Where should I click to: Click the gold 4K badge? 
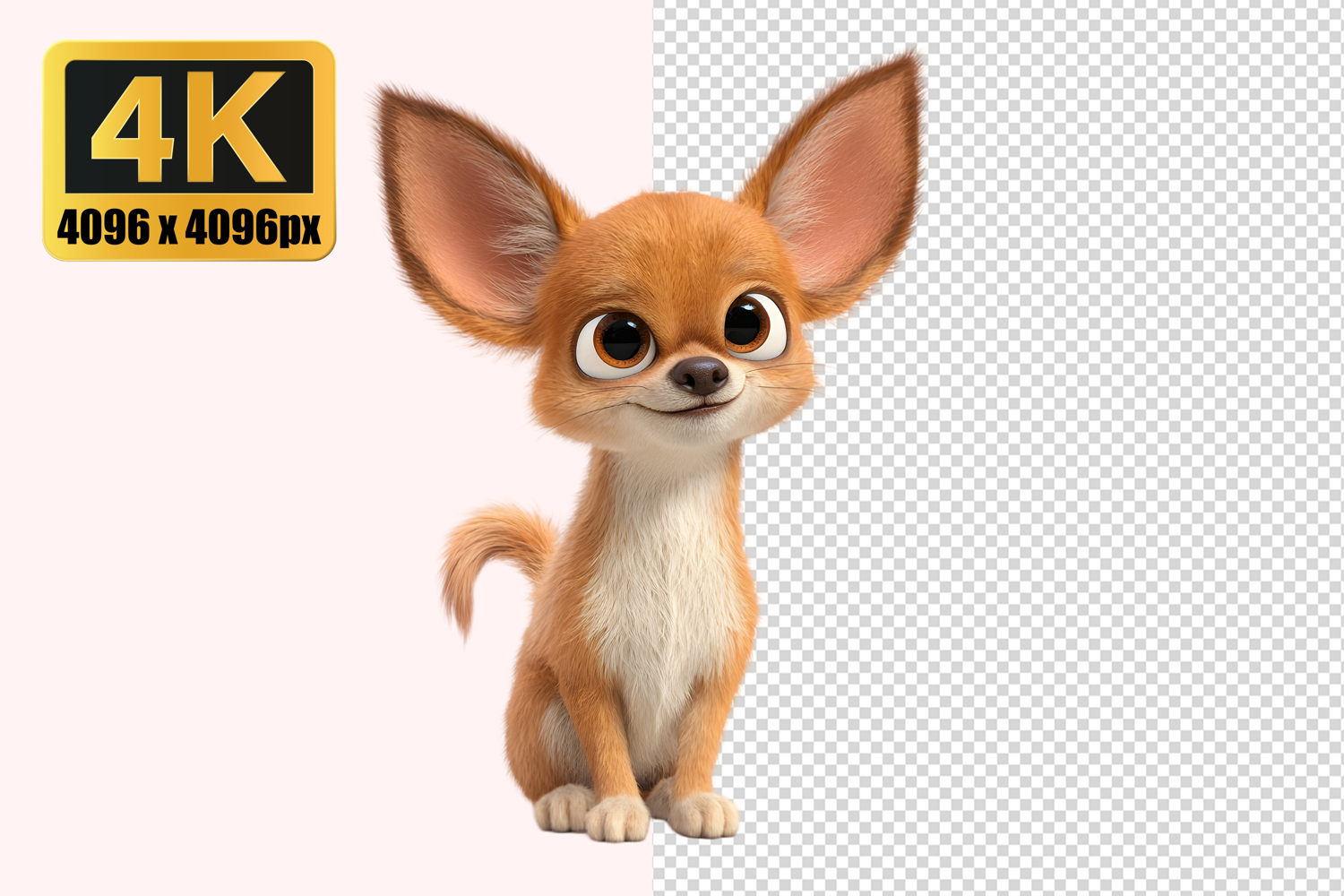[x=189, y=151]
